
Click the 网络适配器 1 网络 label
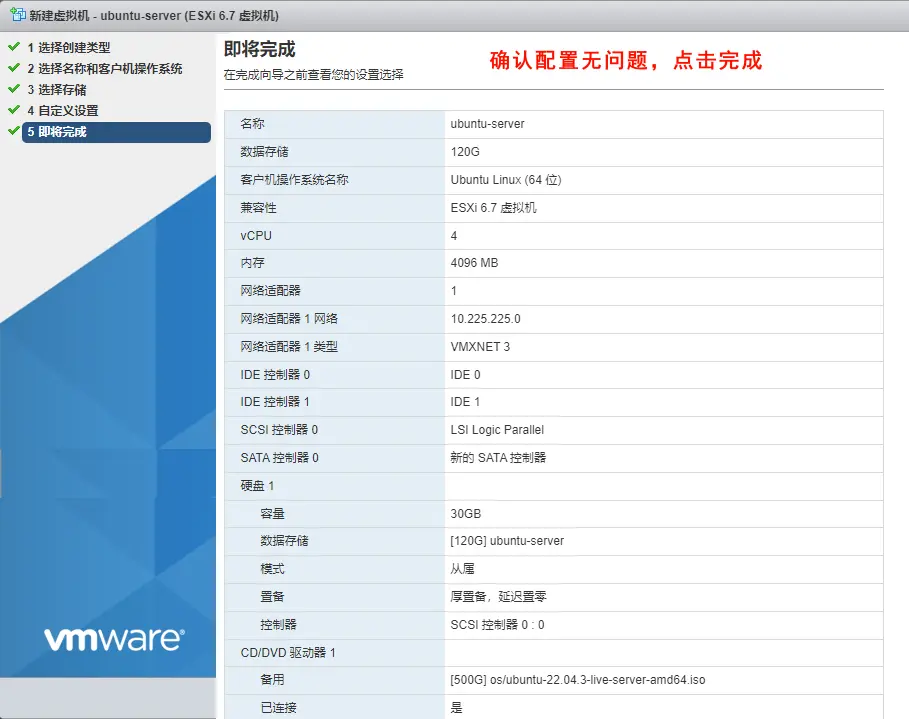289,318
